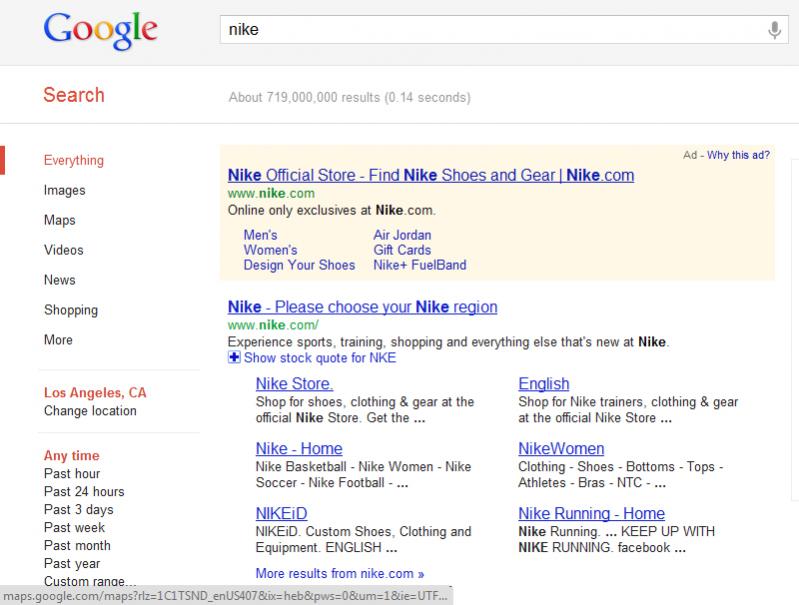This screenshot has height=605, width=799.
Task: Open the NikeWomen sitelink
Action: 561,449
